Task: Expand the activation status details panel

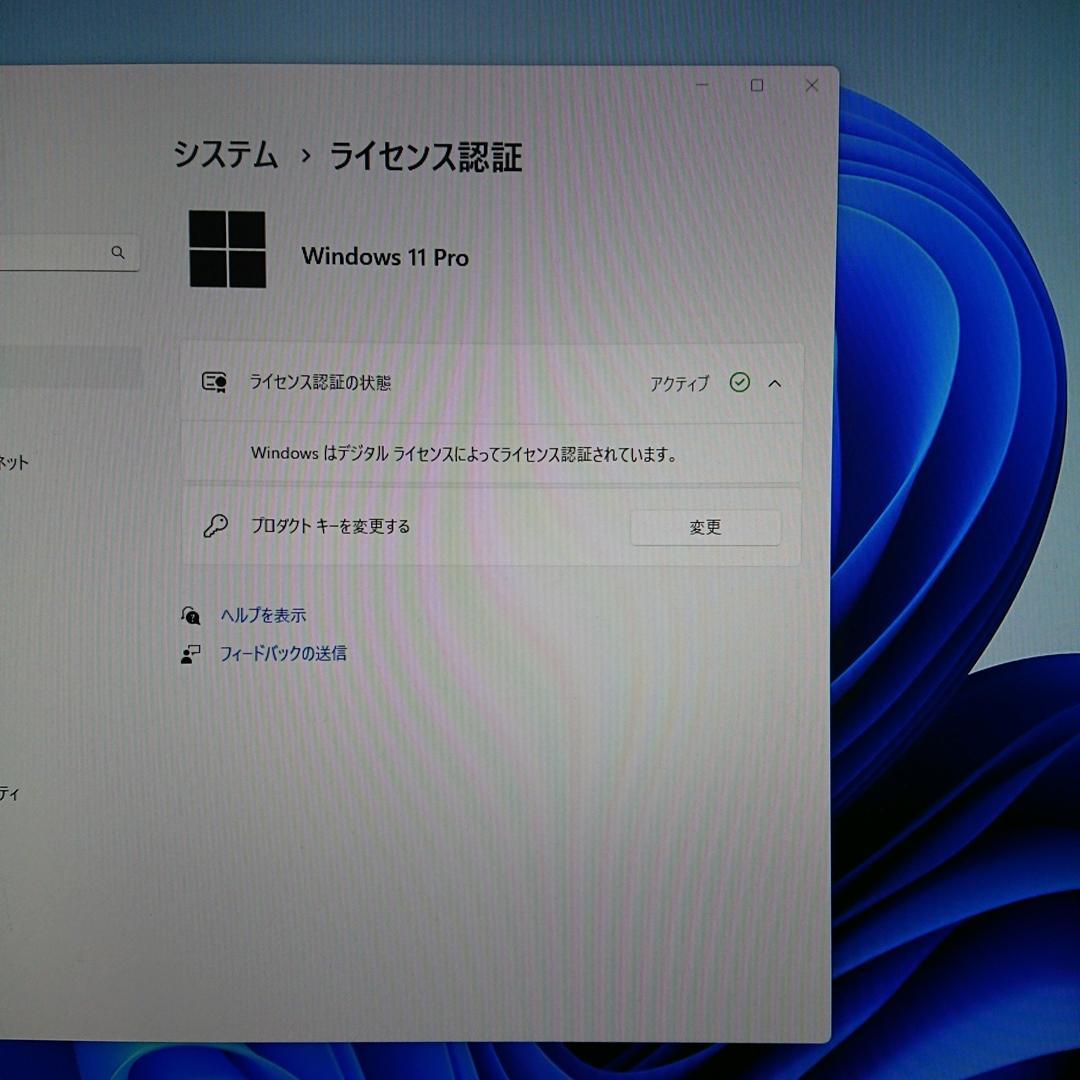Action: click(777, 383)
